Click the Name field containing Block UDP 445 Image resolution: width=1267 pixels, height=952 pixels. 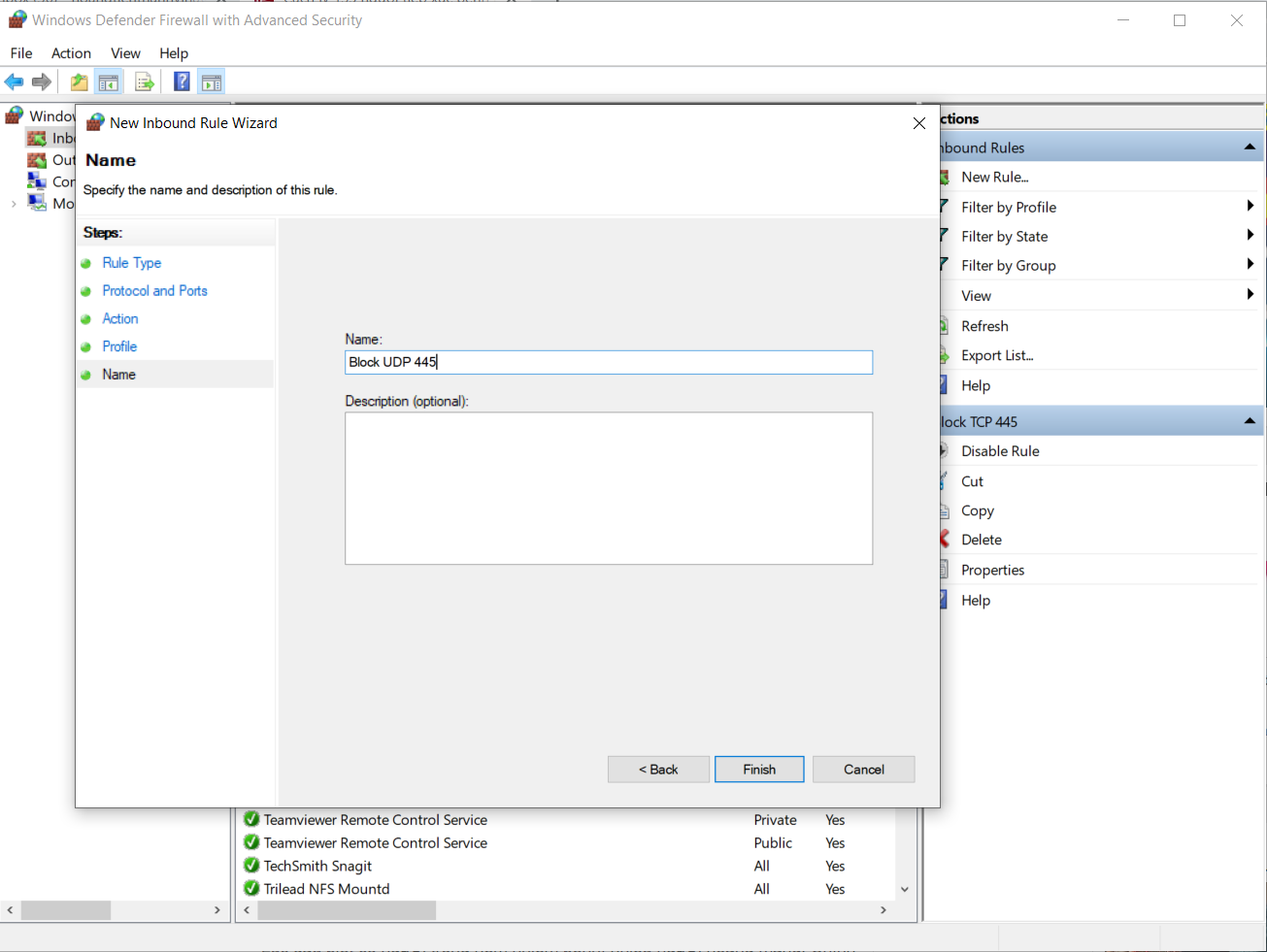pyautogui.click(x=609, y=362)
